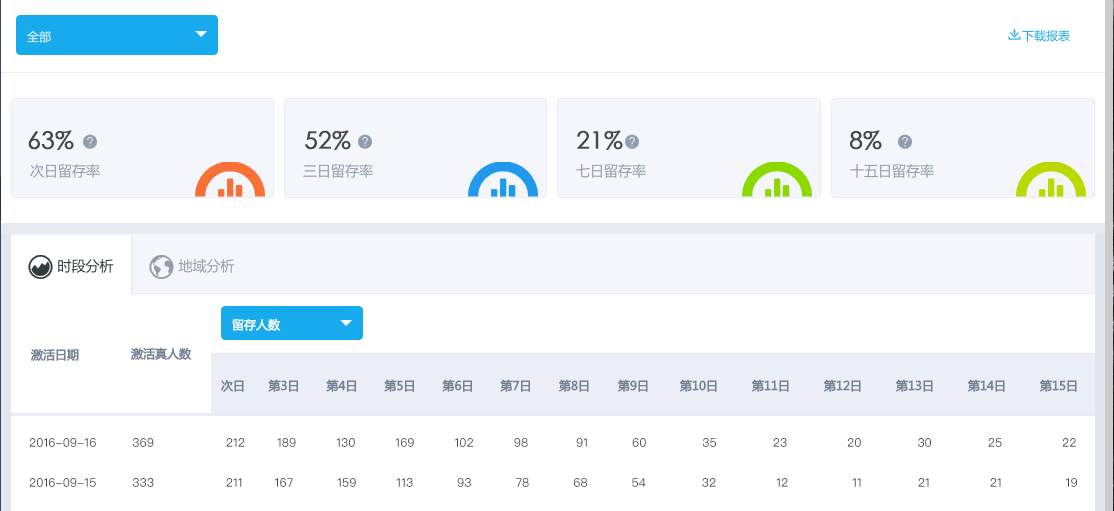Viewport: 1114px width, 511px height.
Task: Click the 激活真人数 column header
Action: (x=160, y=355)
